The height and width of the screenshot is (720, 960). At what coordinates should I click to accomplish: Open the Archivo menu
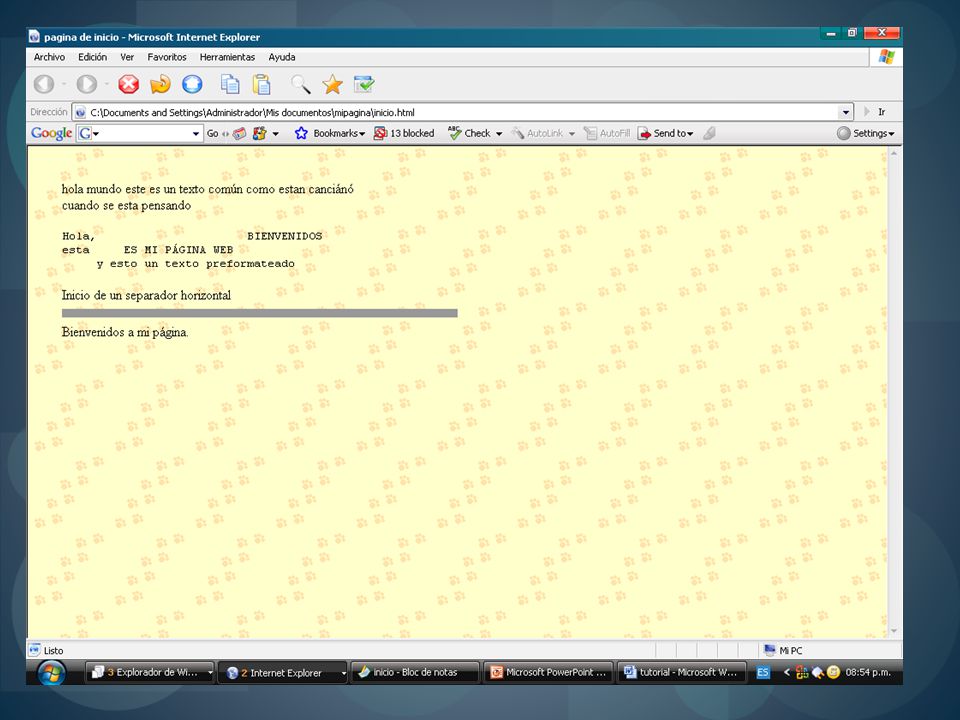coord(49,57)
